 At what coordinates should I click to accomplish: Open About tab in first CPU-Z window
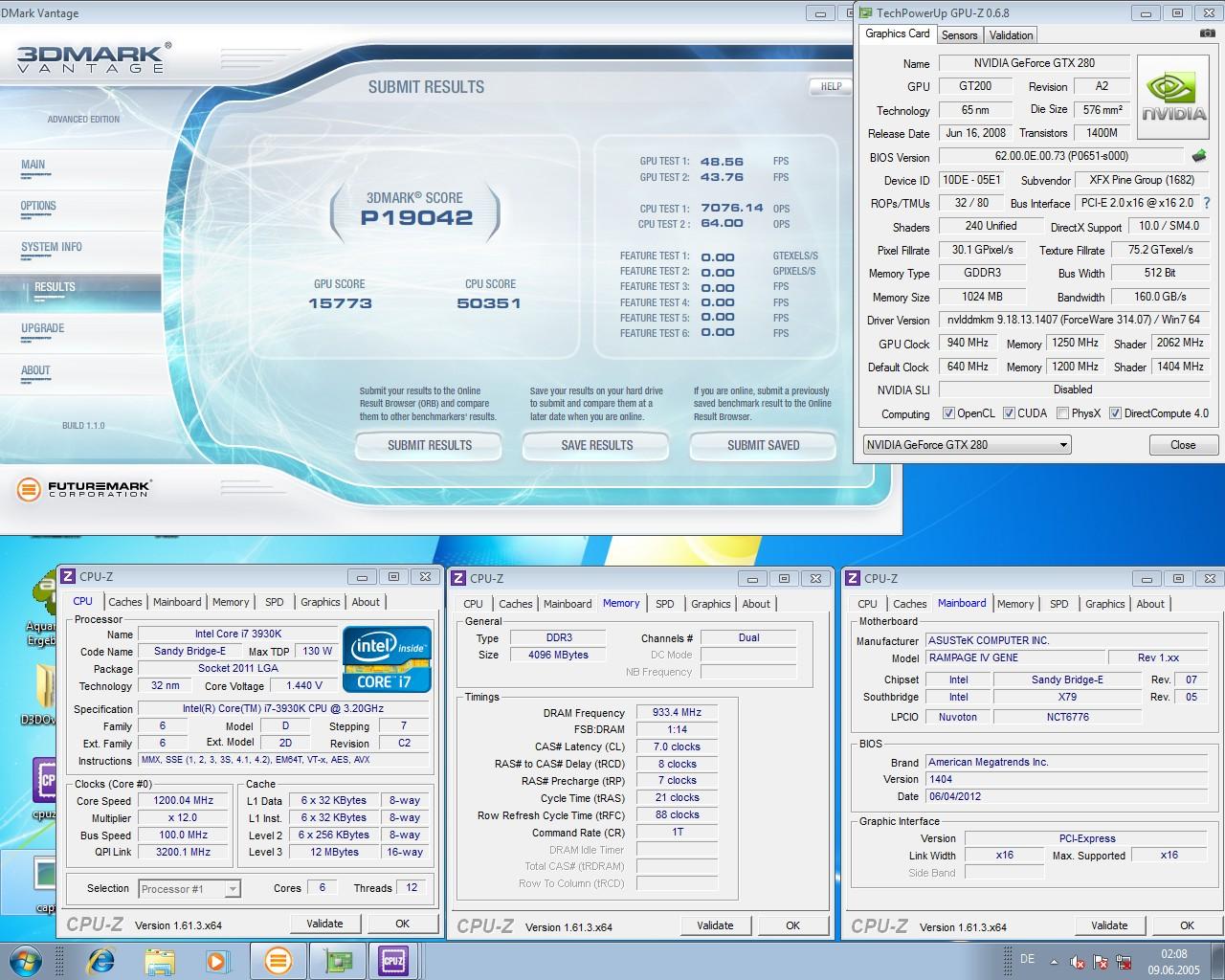click(366, 602)
